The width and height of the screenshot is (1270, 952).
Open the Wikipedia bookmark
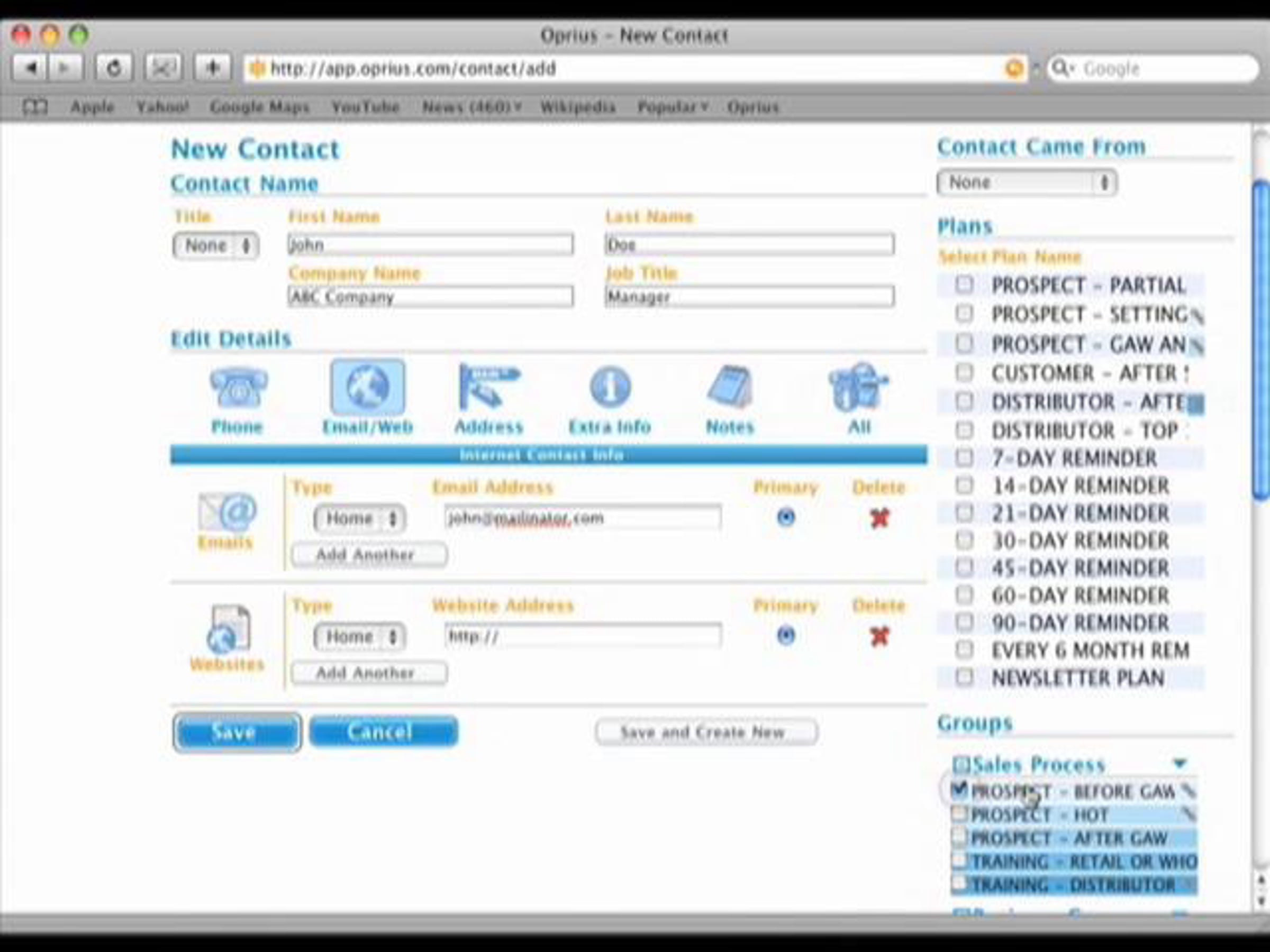pyautogui.click(x=578, y=107)
